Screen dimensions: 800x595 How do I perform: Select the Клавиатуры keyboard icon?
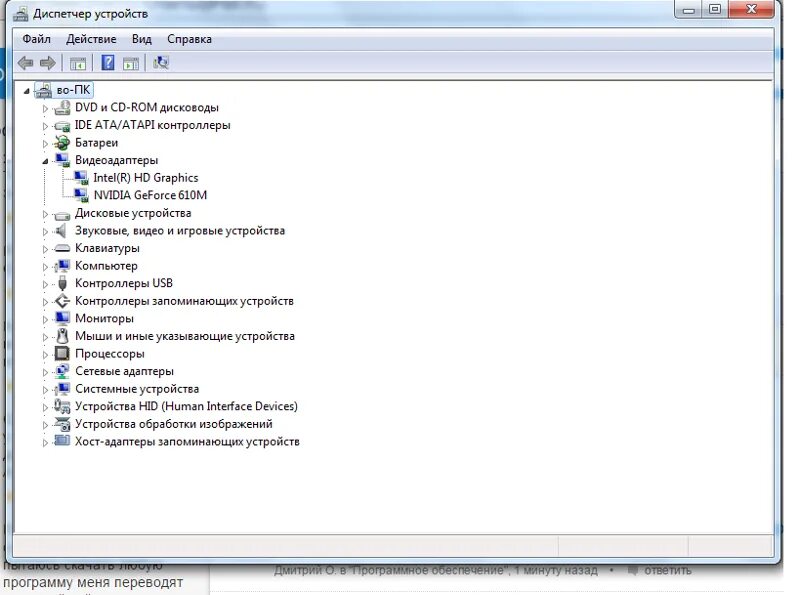62,249
